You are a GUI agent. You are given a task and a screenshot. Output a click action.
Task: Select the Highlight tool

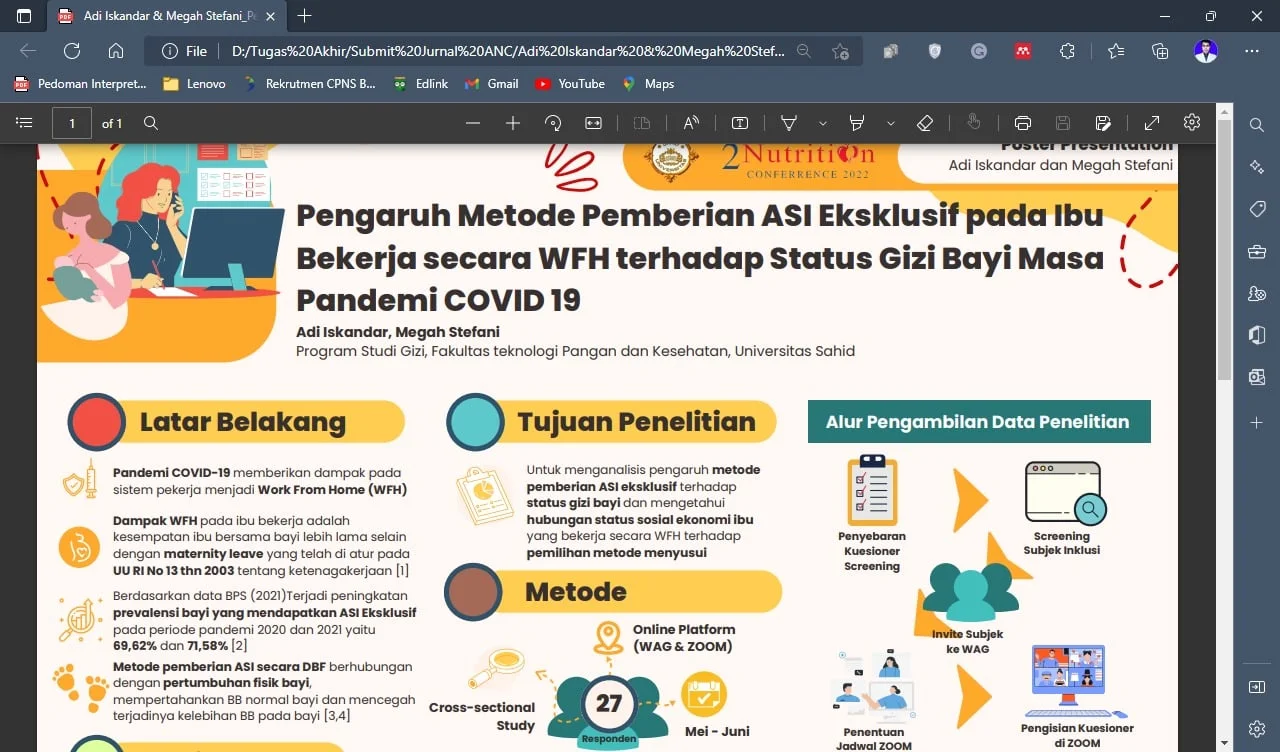click(x=857, y=123)
